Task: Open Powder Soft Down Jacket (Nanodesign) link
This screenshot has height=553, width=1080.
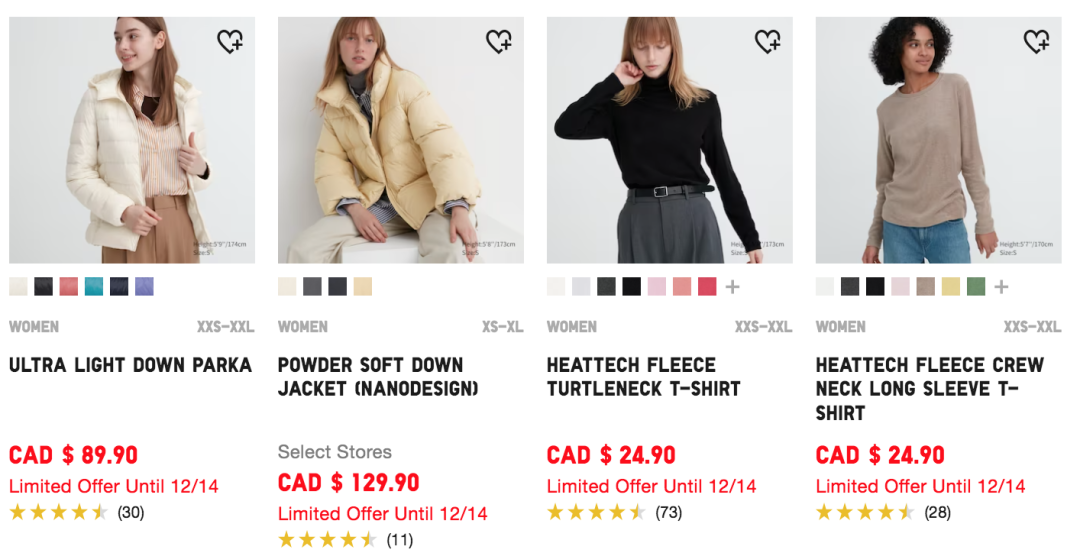Action: (x=378, y=377)
